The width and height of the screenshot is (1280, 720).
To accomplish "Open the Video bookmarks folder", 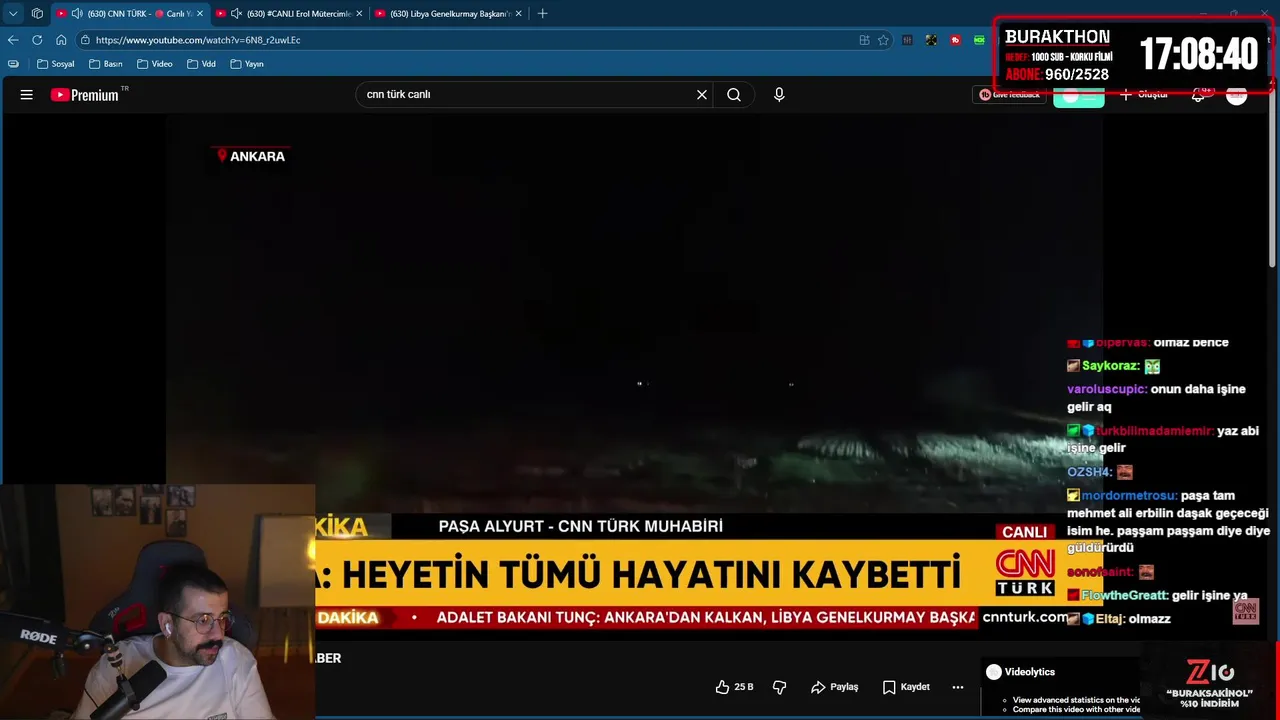I will pyautogui.click(x=155, y=64).
